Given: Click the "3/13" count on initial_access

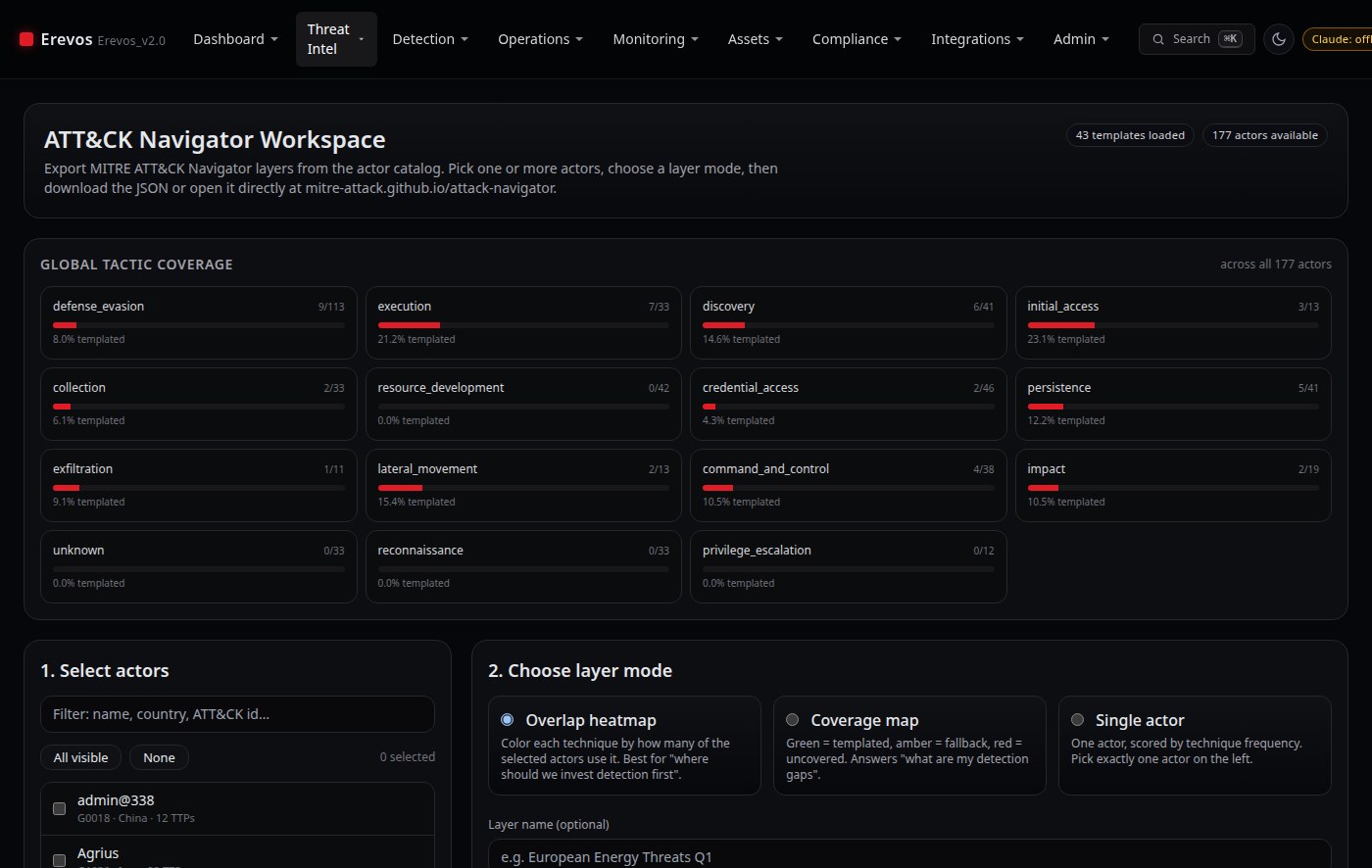Looking at the screenshot, I should (1308, 307).
